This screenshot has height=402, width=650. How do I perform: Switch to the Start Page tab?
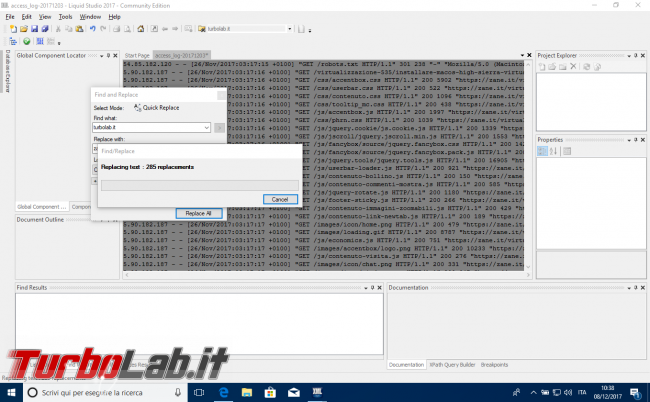click(137, 56)
